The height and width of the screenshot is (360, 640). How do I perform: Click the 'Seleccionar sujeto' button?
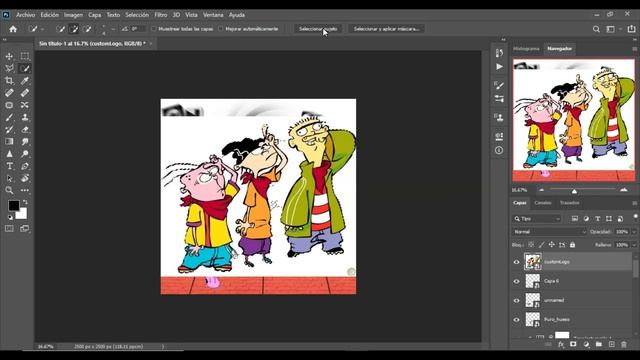click(318, 29)
